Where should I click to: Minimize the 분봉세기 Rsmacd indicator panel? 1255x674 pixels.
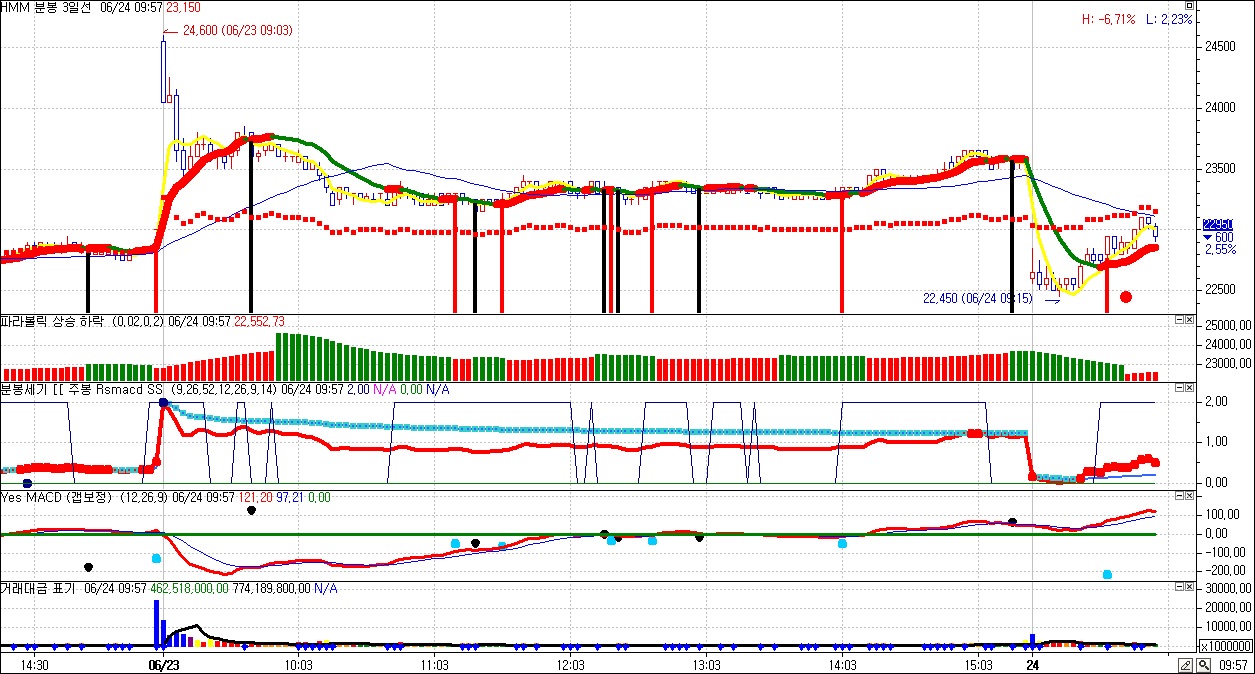[1177, 388]
